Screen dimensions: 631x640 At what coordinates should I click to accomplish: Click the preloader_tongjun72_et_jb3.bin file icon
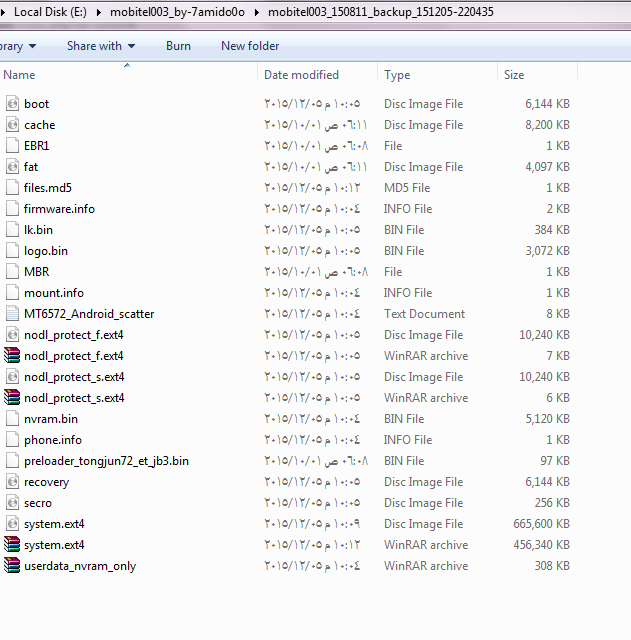click(x=13, y=461)
